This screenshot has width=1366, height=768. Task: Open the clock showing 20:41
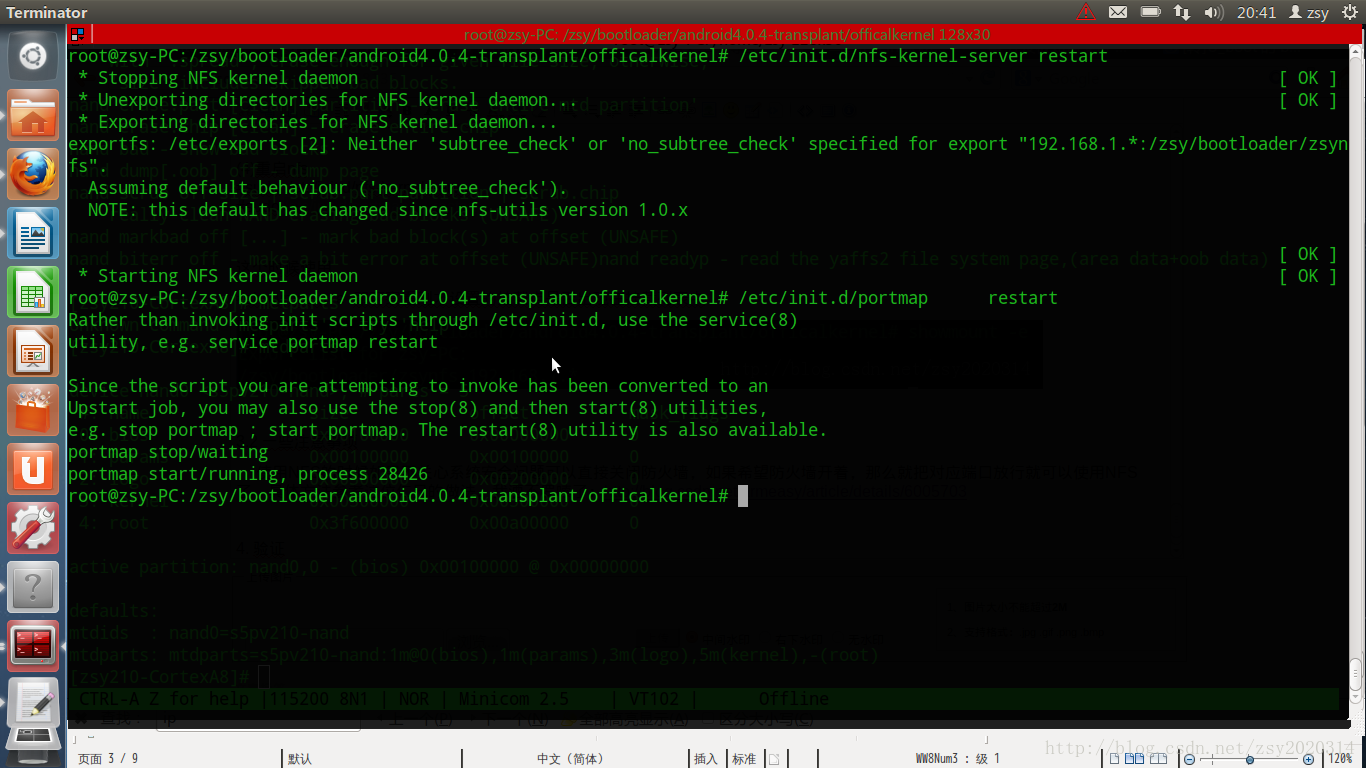click(1256, 12)
